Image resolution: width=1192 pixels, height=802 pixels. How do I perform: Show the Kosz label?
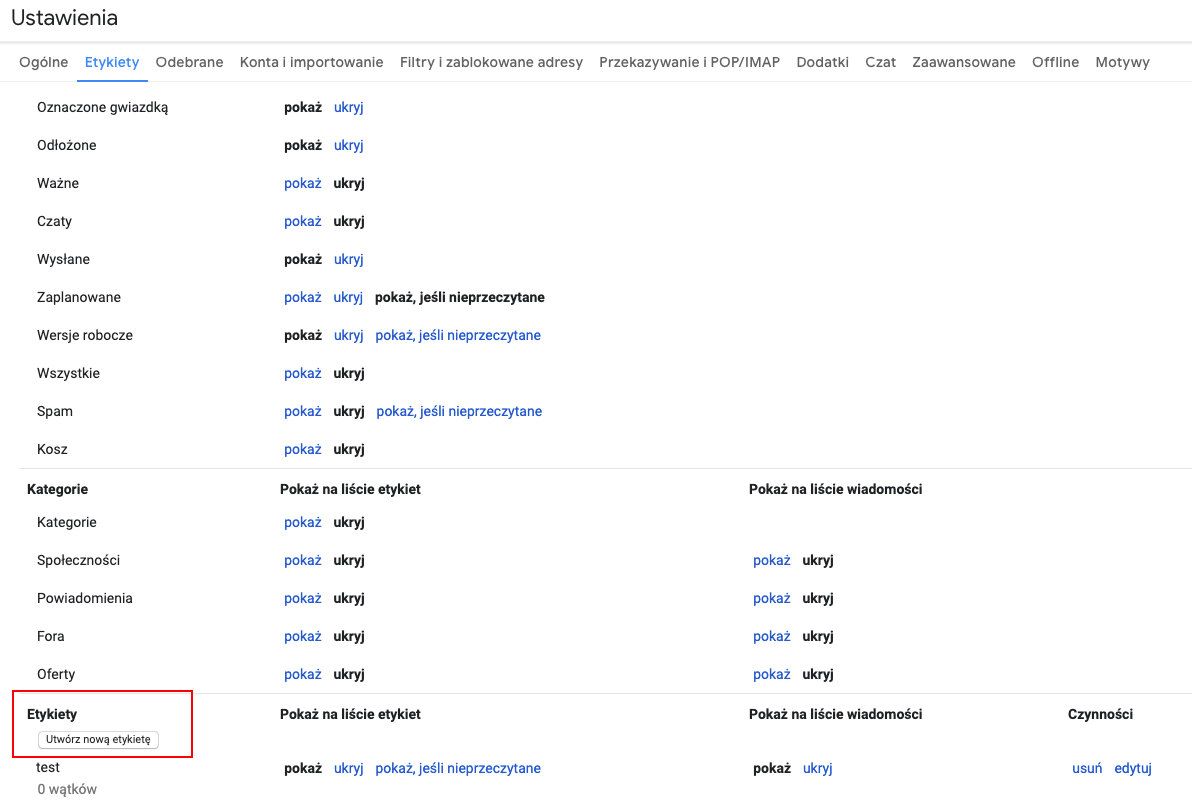302,449
